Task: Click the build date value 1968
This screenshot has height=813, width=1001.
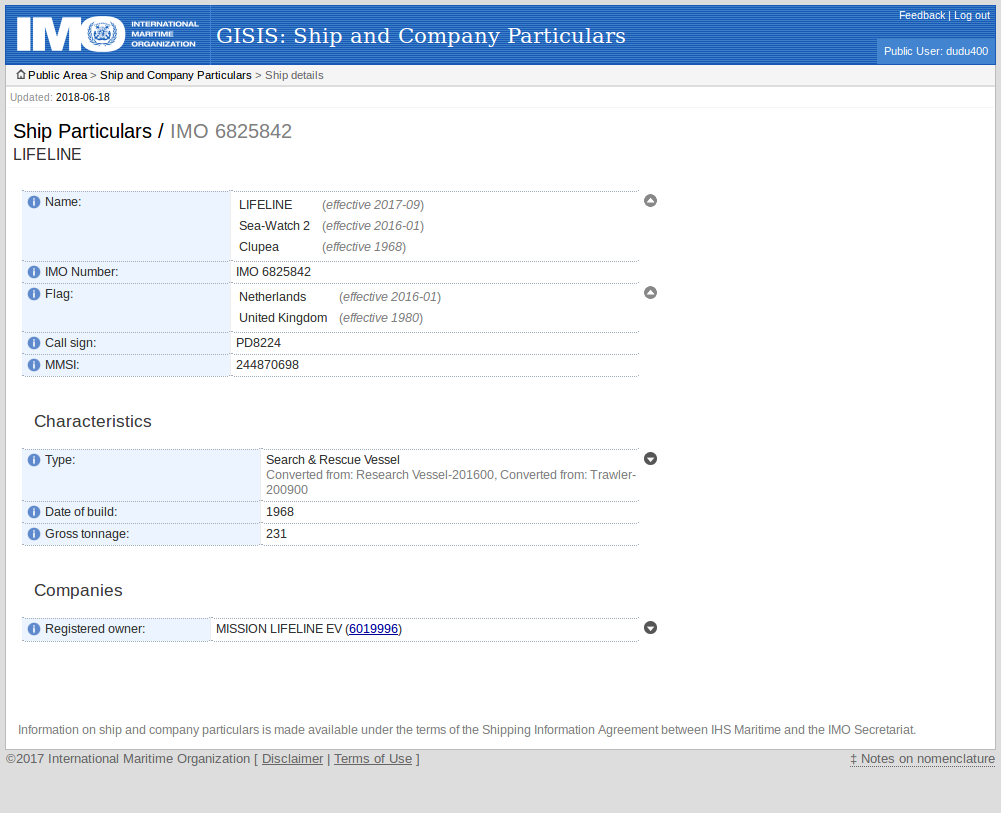Action: tap(280, 512)
